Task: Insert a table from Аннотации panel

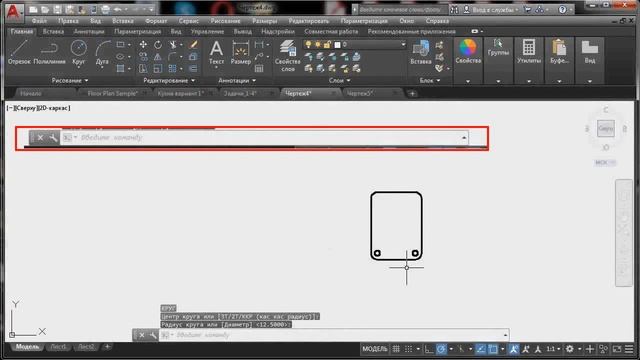Action: point(259,69)
